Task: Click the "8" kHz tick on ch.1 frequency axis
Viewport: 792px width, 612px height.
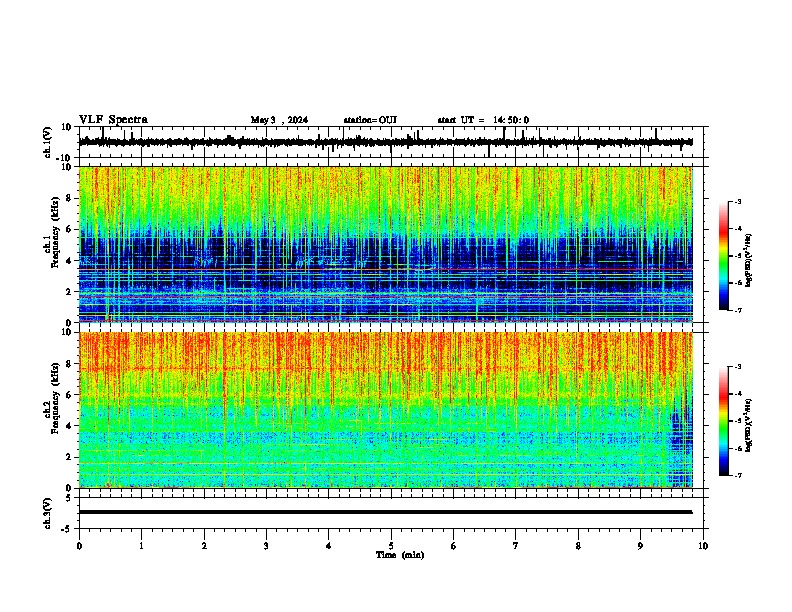Action: point(69,198)
